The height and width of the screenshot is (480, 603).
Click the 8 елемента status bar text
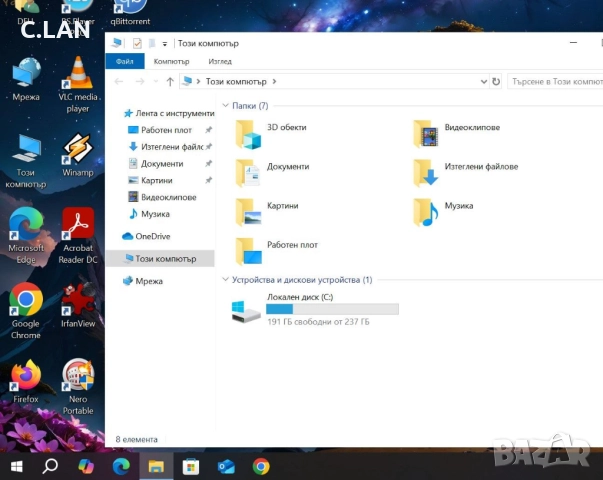(137, 439)
